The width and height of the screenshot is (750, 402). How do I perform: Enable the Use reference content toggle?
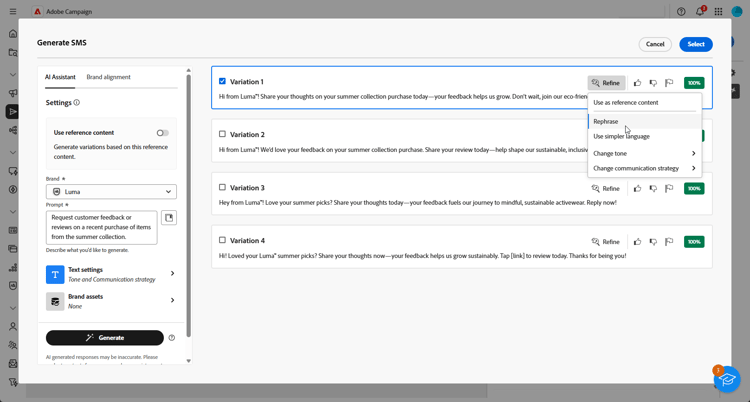click(x=163, y=133)
